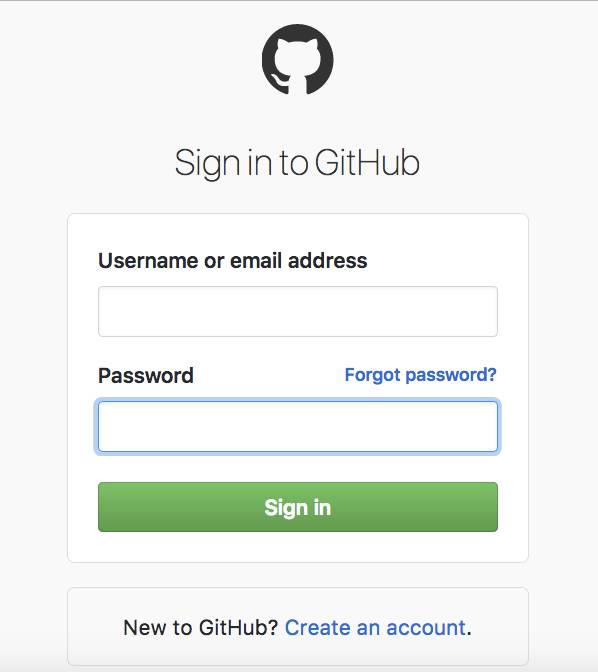Open the Forgot password? link
The image size is (598, 672).
[421, 375]
